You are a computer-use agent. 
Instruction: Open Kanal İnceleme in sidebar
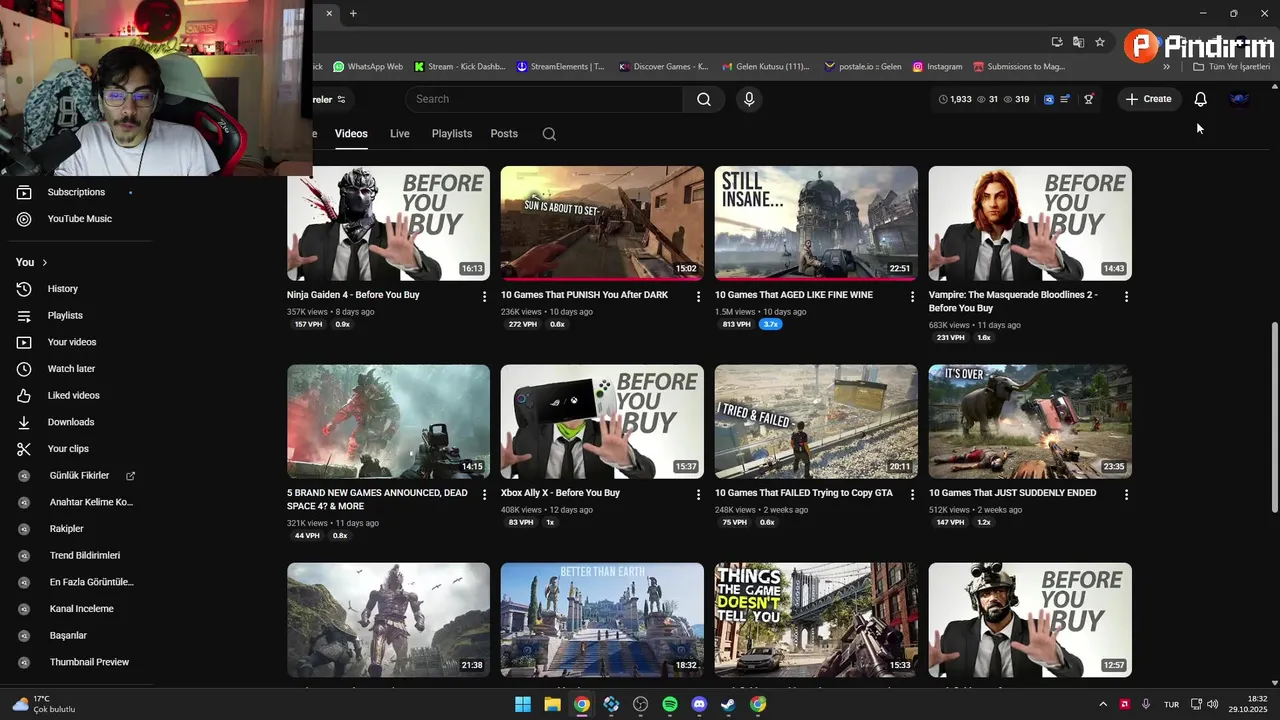(82, 609)
